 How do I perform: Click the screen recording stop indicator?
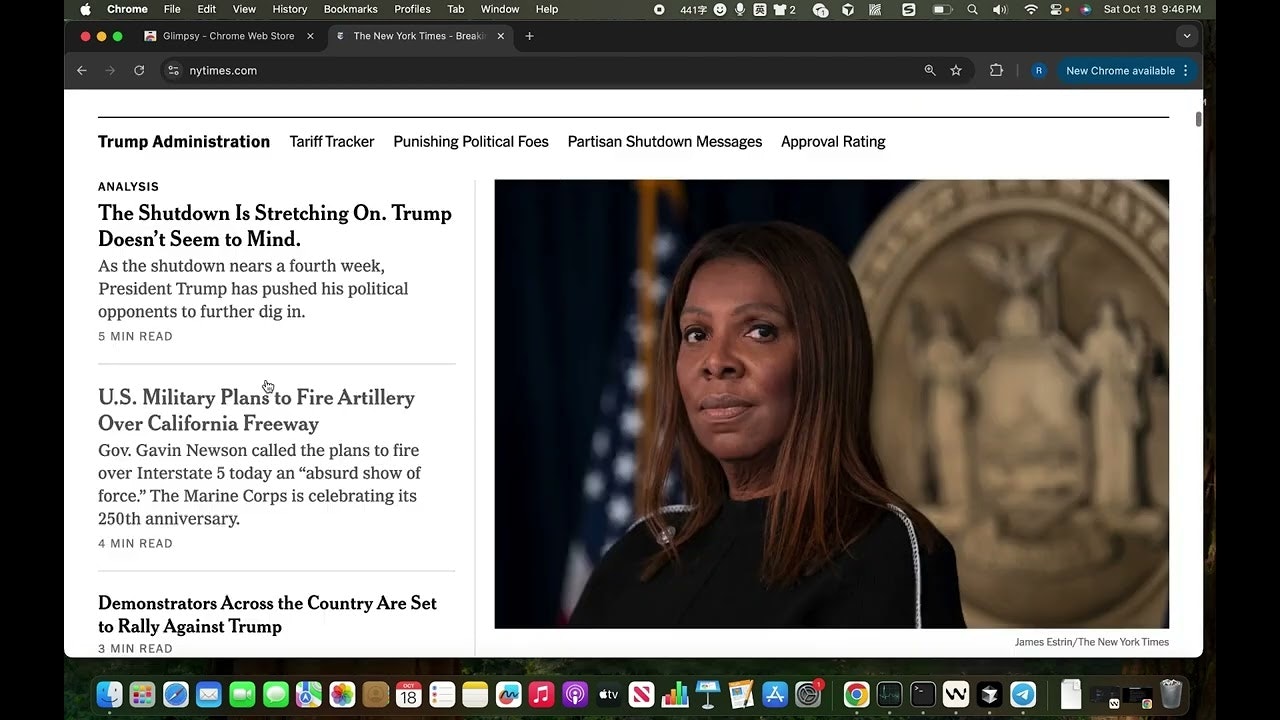tap(659, 9)
